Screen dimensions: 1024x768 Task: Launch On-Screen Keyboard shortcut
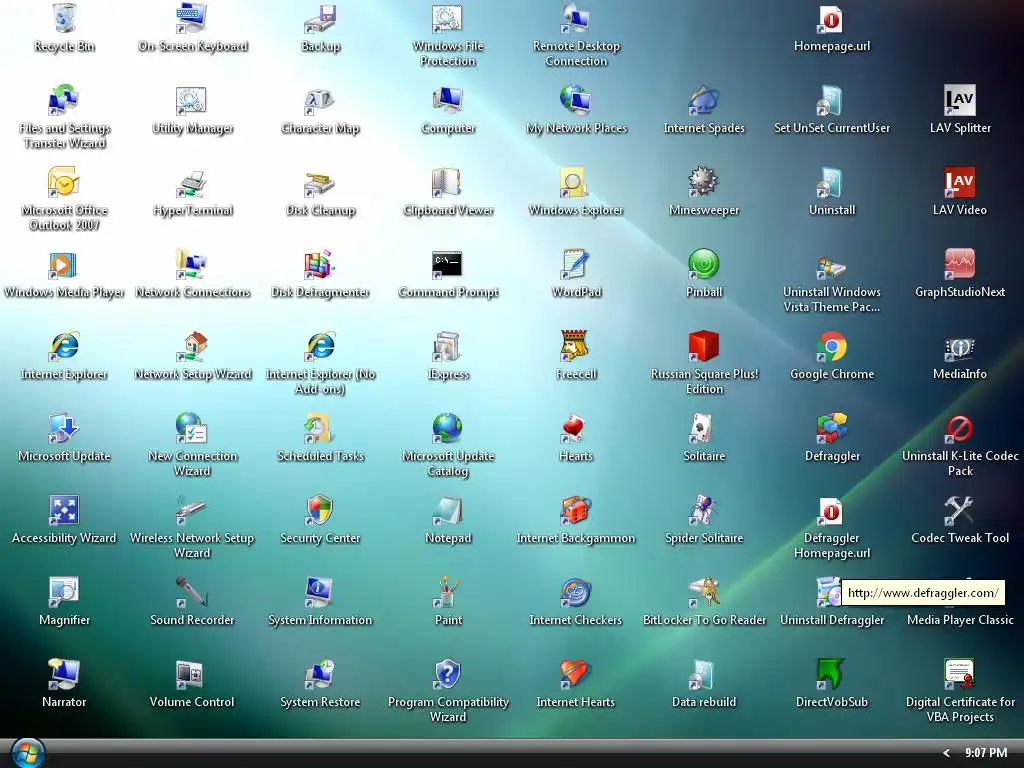point(192,18)
